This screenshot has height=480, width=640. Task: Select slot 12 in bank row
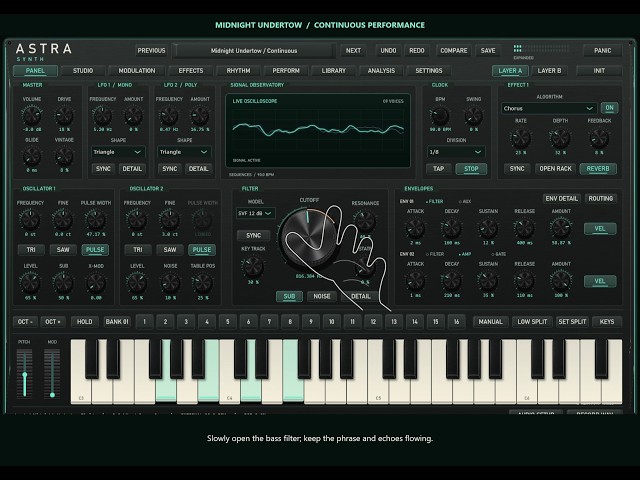tap(373, 322)
